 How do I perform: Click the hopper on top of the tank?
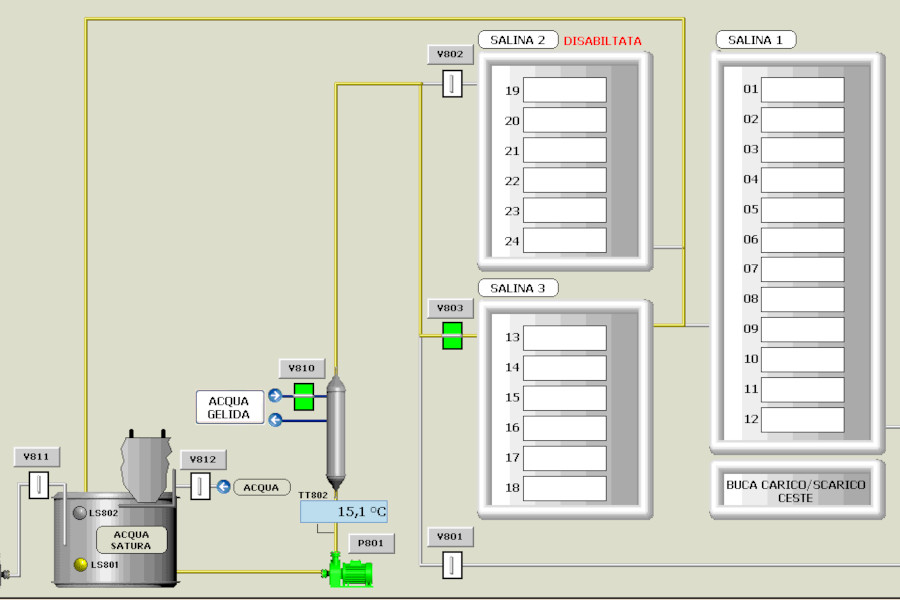(147, 465)
